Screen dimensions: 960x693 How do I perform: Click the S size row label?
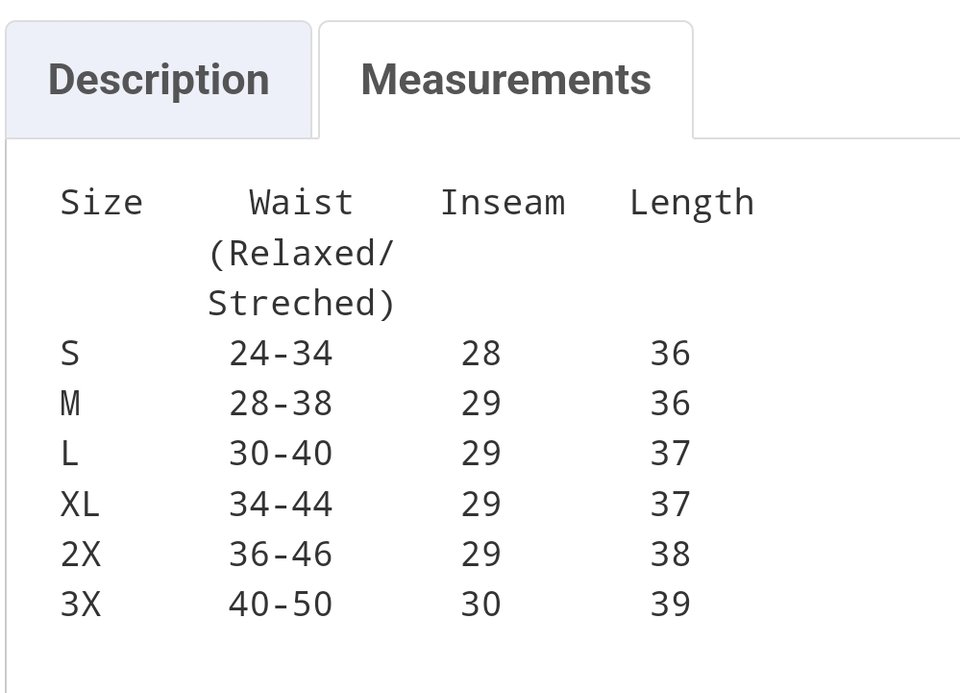(70, 353)
